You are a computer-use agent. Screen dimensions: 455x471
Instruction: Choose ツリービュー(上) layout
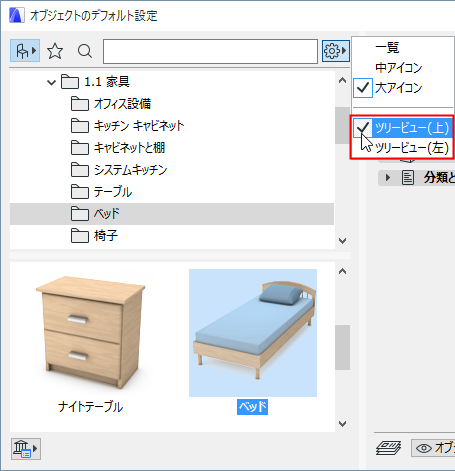[402, 128]
